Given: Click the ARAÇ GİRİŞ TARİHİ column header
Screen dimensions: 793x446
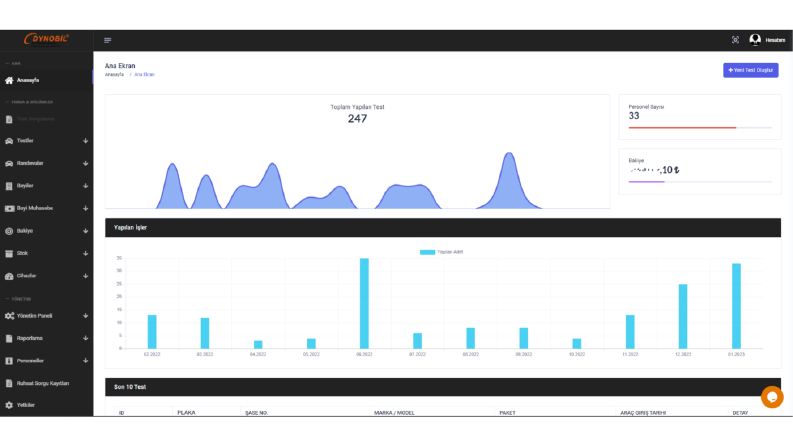Looking at the screenshot, I should click(643, 413).
